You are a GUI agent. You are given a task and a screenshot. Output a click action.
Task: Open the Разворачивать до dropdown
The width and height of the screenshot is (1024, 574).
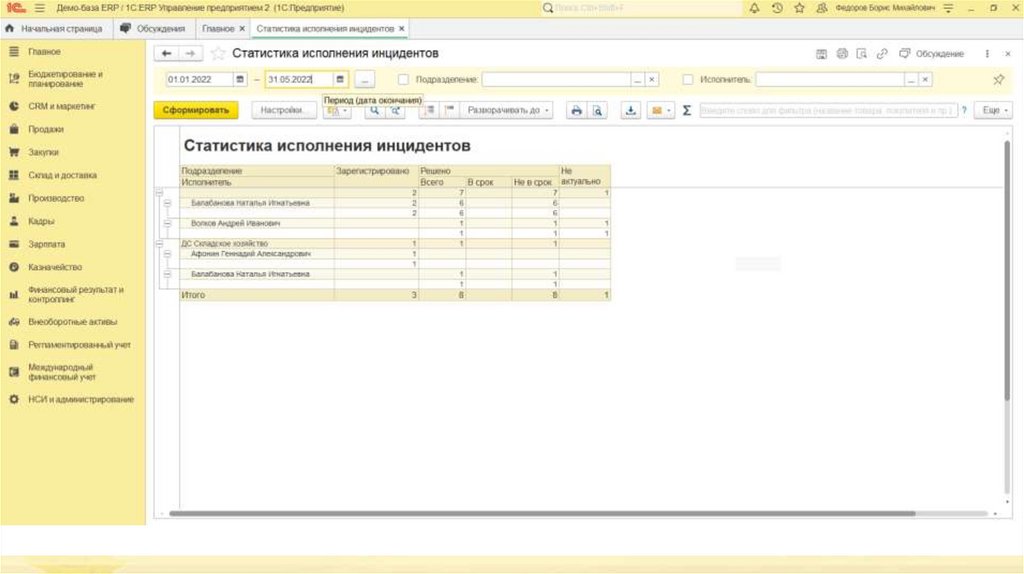point(510,111)
